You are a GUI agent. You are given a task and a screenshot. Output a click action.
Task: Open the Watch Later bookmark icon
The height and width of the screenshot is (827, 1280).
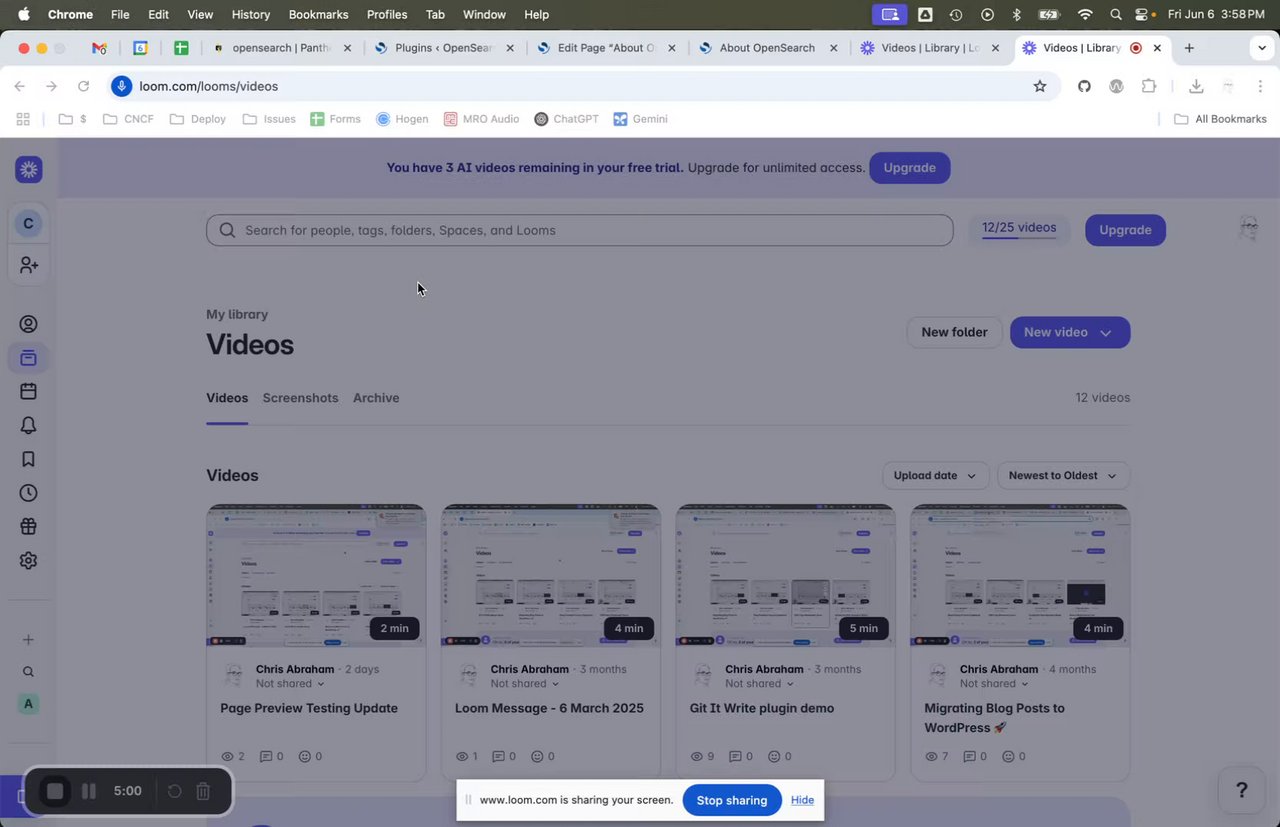click(x=28, y=459)
